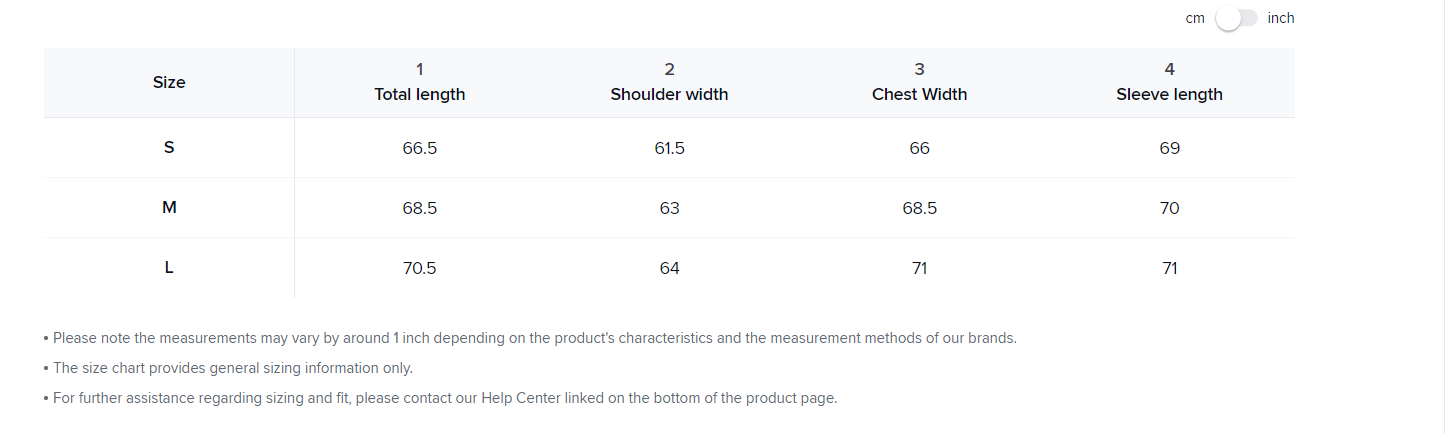Click the "inch" unit label

(x=1280, y=18)
